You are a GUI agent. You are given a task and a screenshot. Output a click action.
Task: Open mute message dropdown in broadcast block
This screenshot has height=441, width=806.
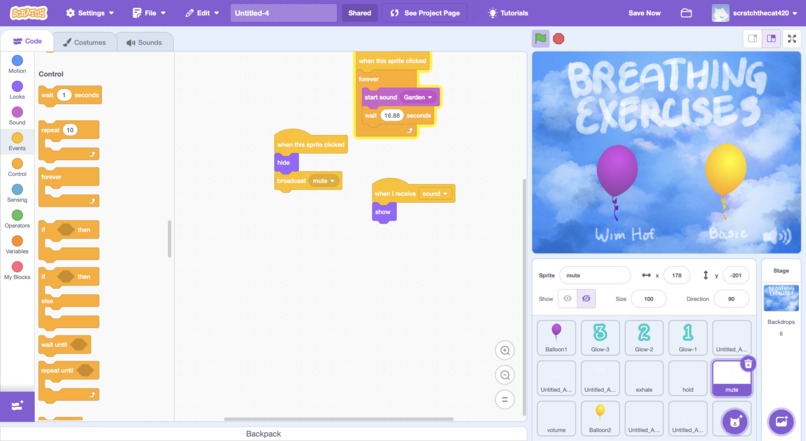(x=323, y=181)
